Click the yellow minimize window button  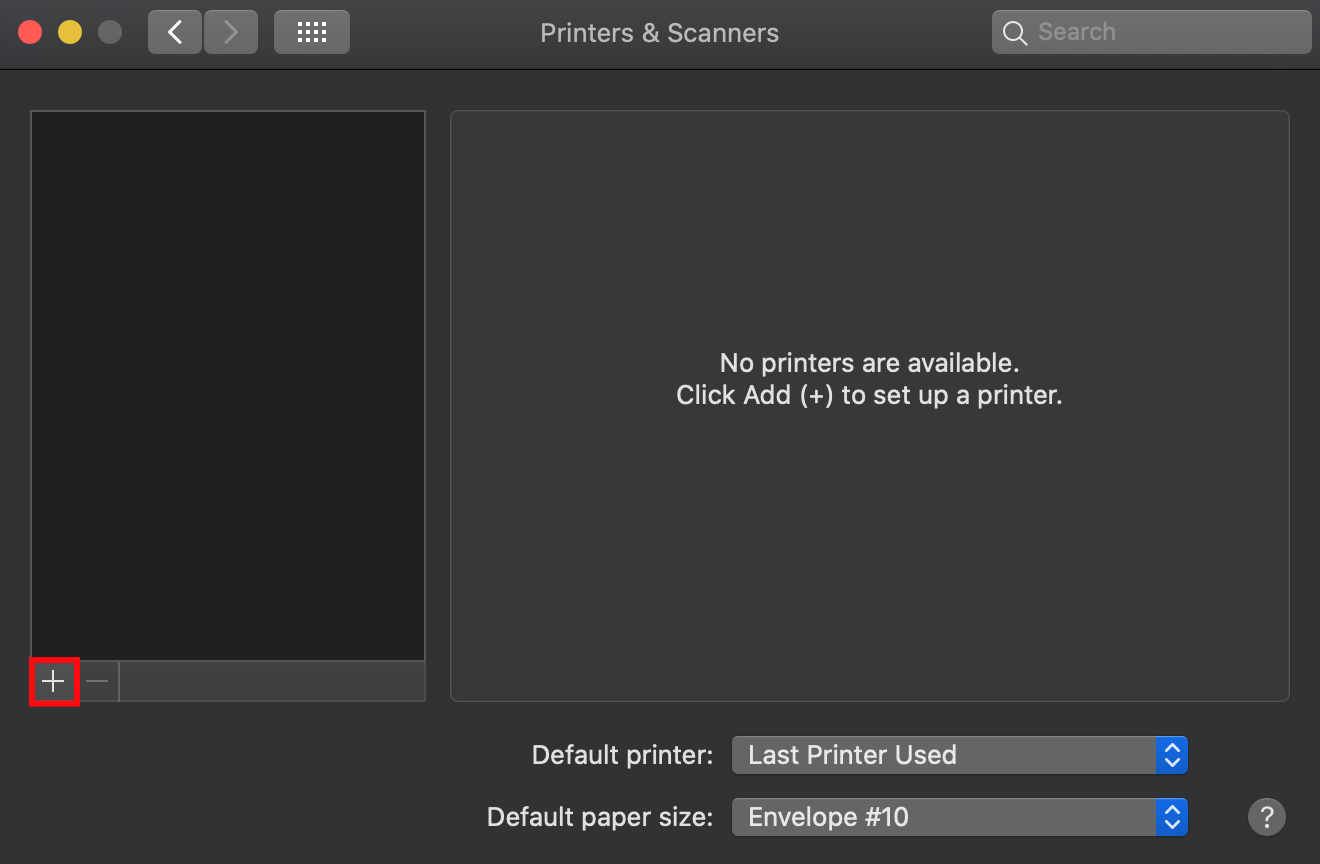click(x=69, y=31)
